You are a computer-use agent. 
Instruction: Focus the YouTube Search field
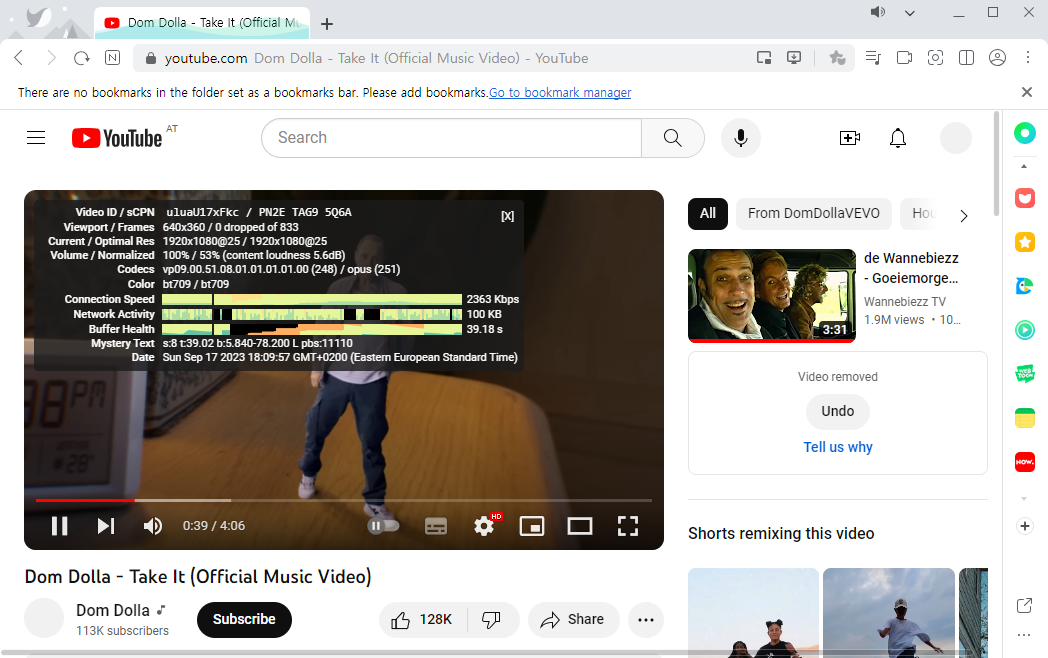(x=451, y=138)
